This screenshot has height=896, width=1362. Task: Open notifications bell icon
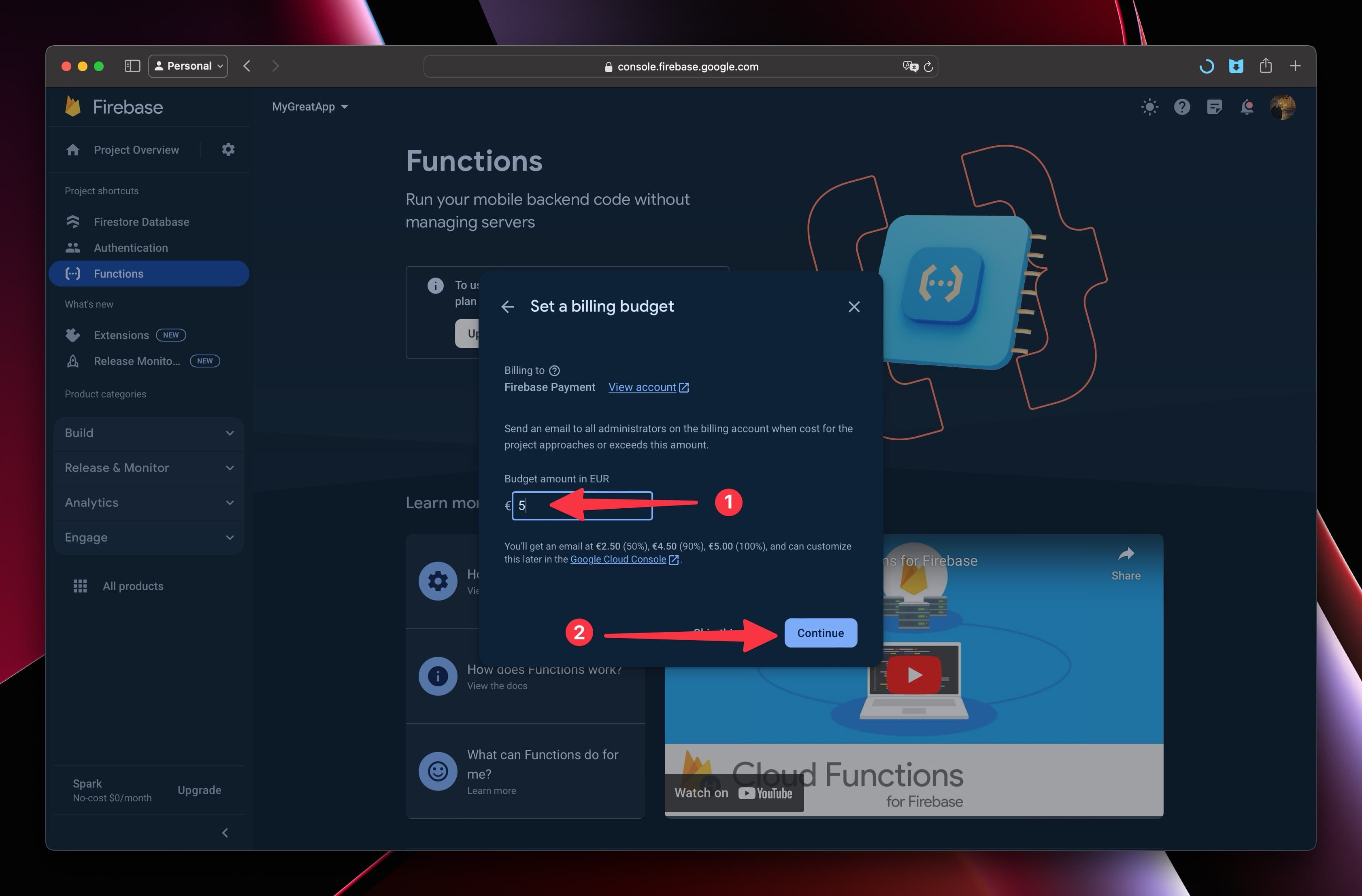[x=1247, y=107]
